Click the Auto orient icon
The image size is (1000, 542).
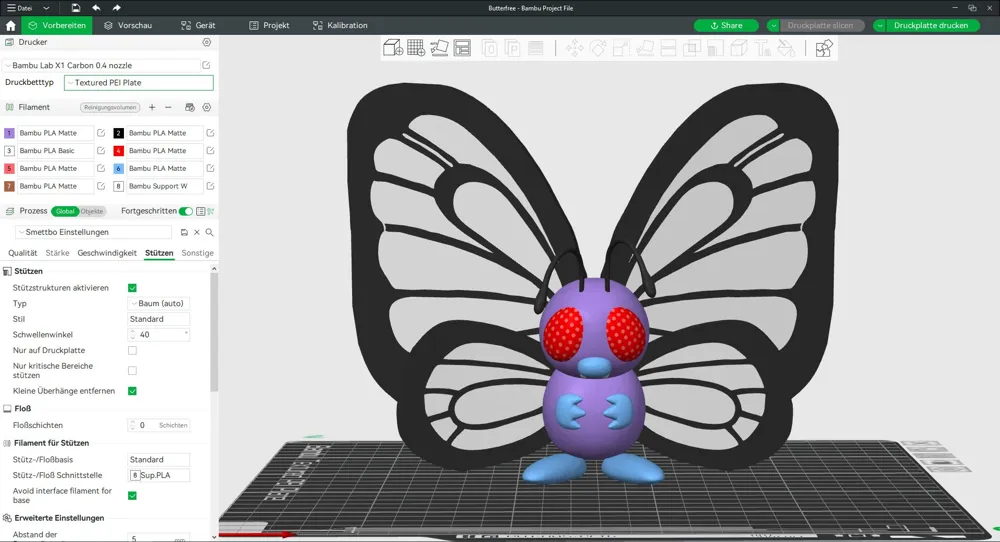pyautogui.click(x=439, y=48)
